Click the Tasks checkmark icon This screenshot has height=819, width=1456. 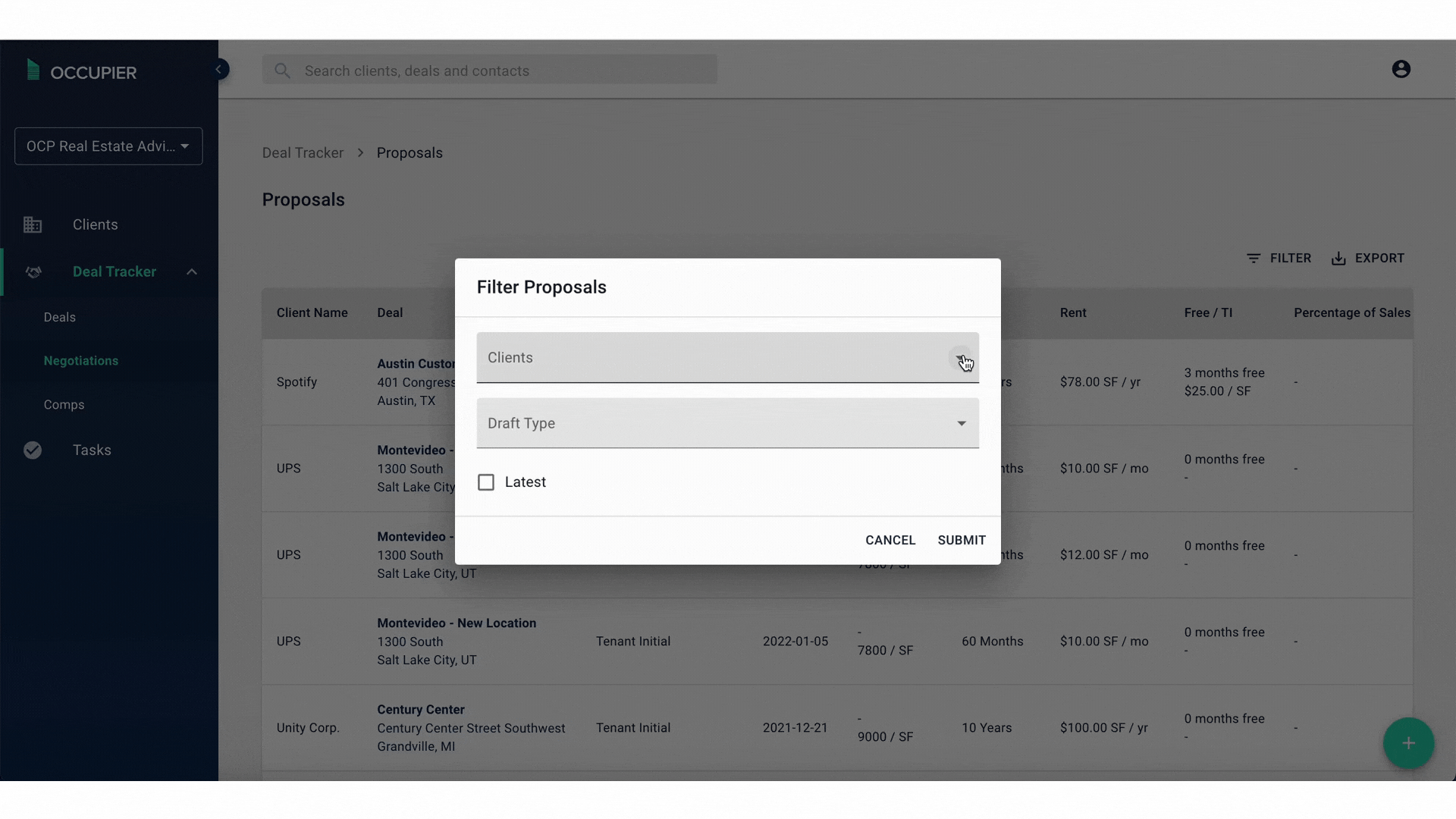pos(33,450)
